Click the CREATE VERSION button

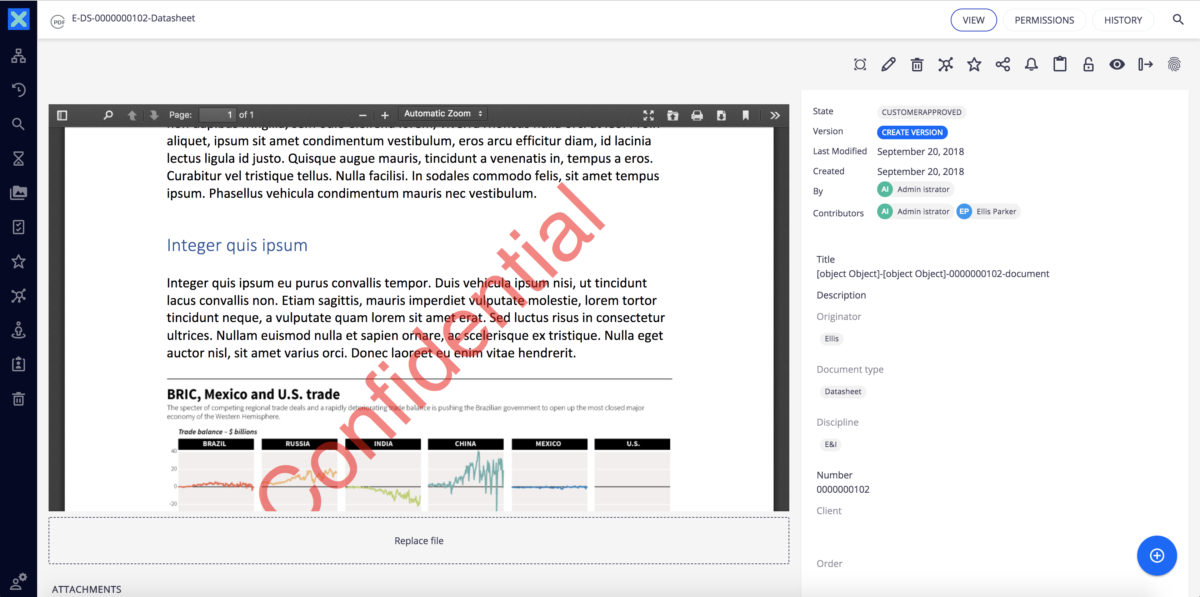coord(912,132)
